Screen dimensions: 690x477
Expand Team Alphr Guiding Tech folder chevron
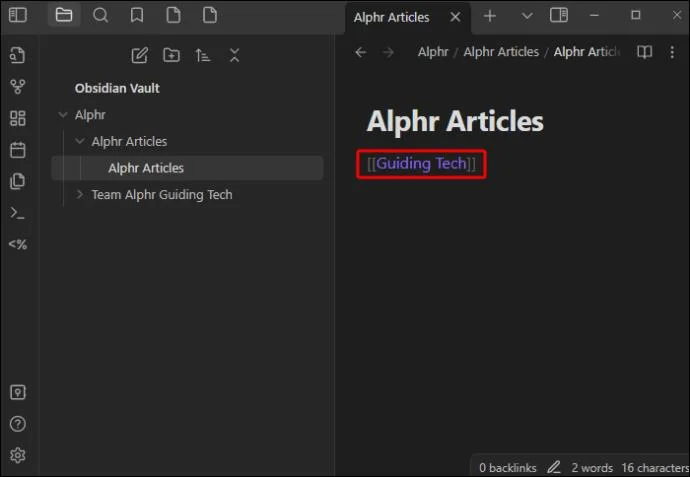click(x=80, y=194)
